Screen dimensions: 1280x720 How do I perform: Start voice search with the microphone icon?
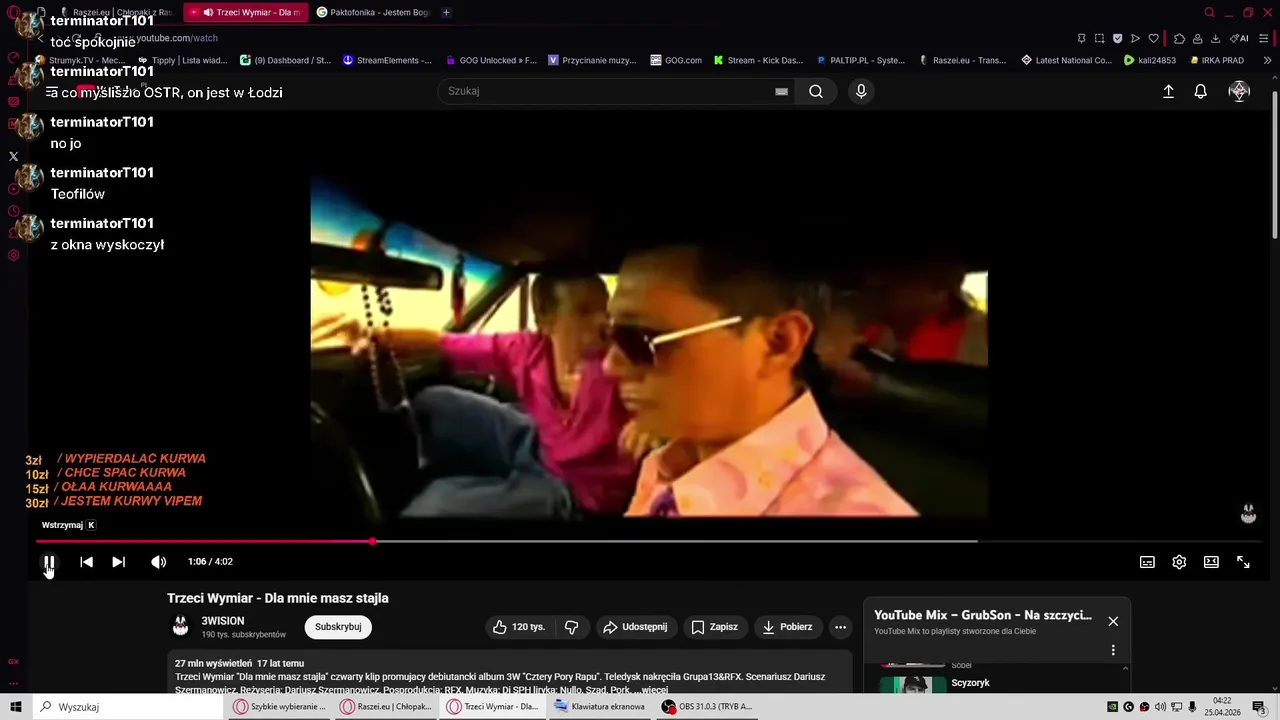tap(861, 91)
